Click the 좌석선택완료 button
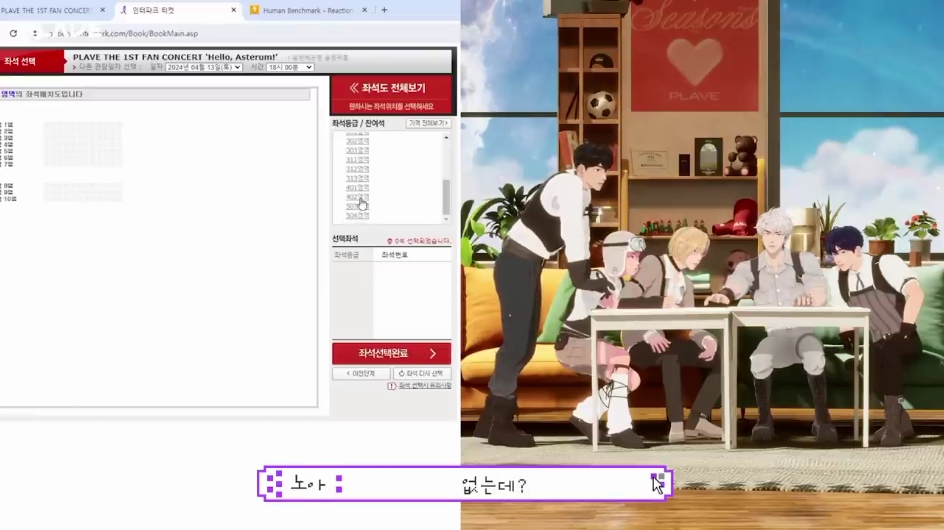The height and width of the screenshot is (530, 944). click(391, 353)
